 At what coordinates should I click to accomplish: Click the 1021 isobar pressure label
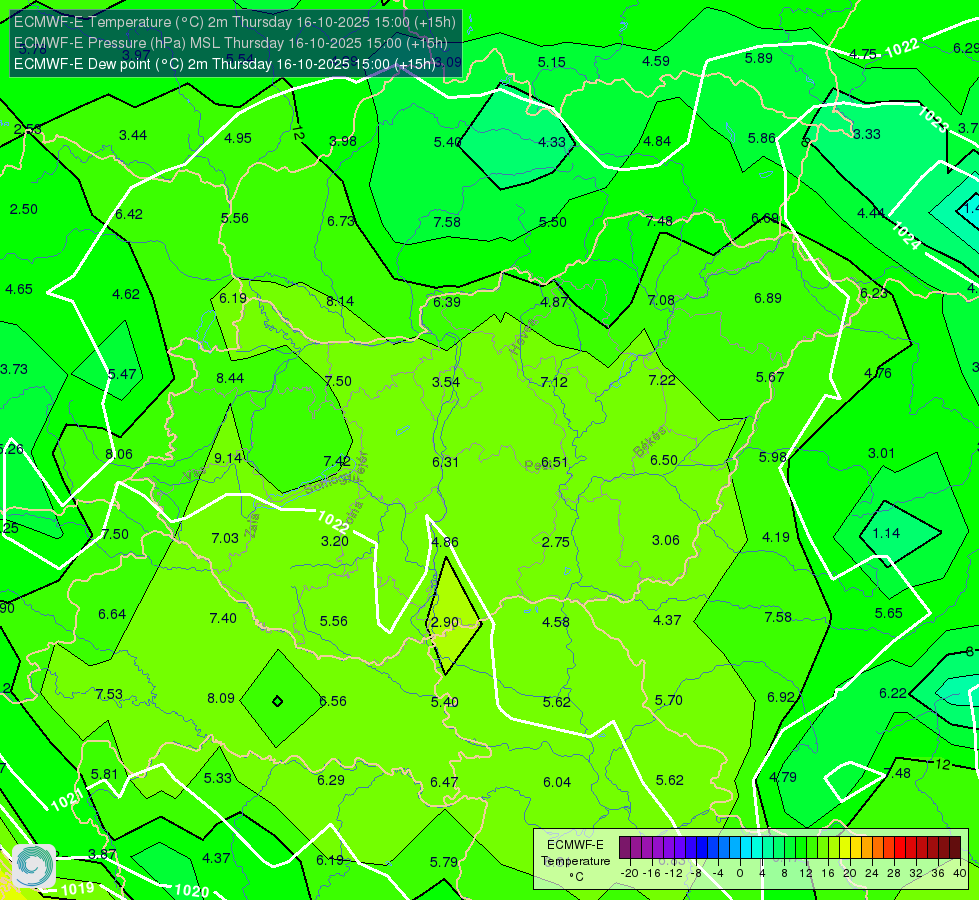[x=67, y=799]
